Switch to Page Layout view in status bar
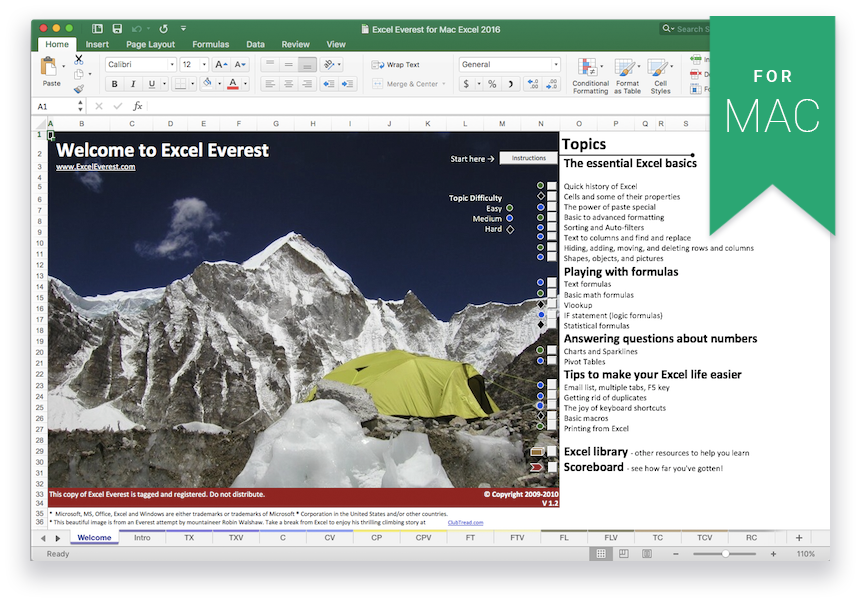This screenshot has height=606, width=866. click(624, 554)
